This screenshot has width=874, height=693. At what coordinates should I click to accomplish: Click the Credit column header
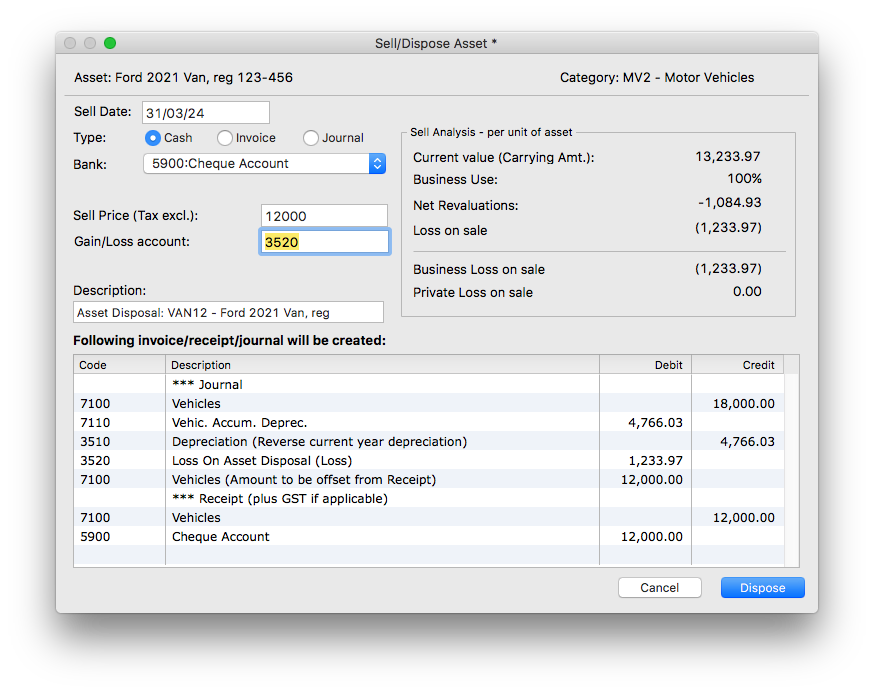[x=737, y=365]
